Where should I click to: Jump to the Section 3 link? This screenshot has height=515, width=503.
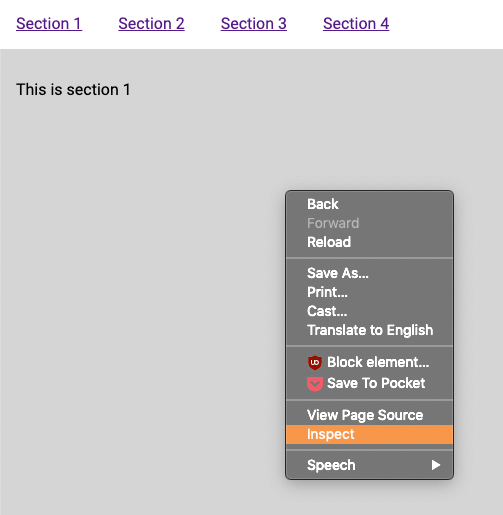click(x=254, y=24)
